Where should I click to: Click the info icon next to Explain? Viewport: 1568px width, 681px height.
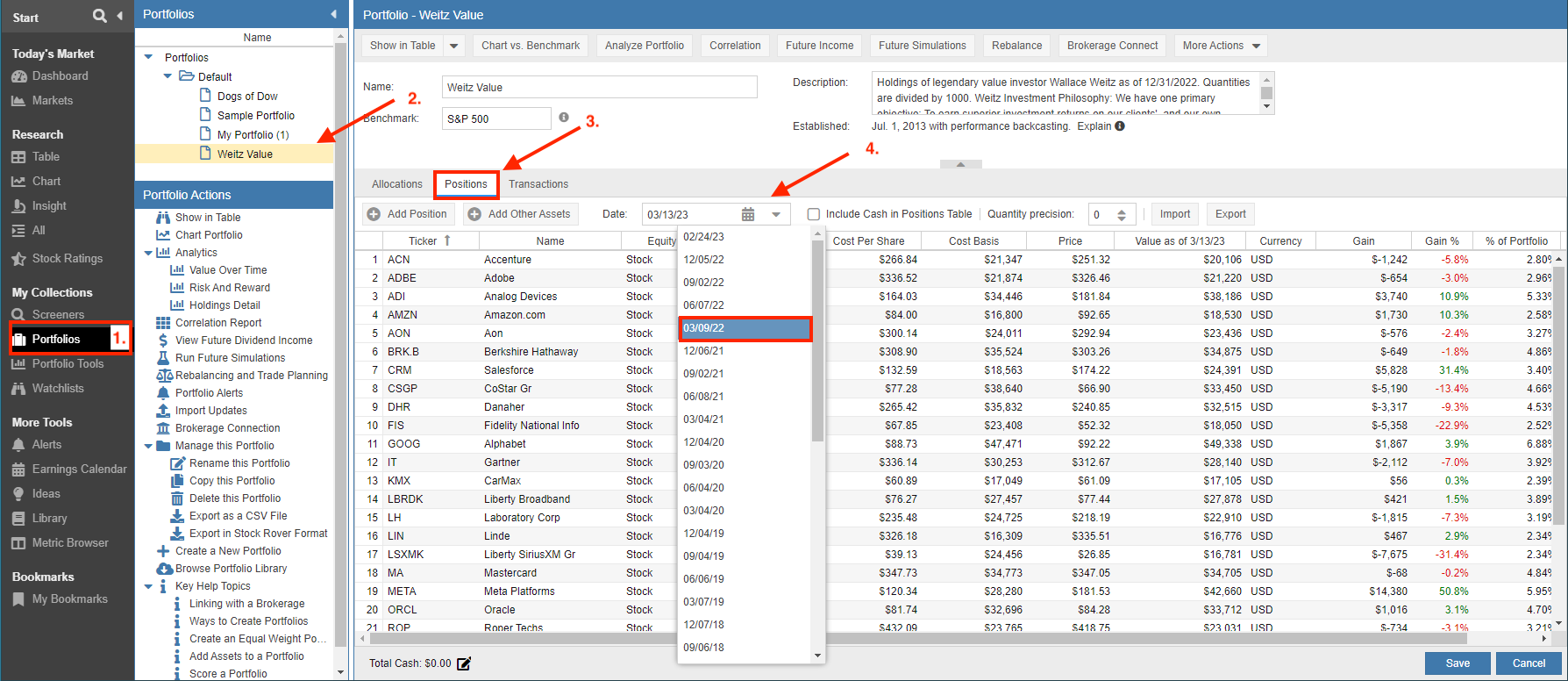pyautogui.click(x=1120, y=125)
